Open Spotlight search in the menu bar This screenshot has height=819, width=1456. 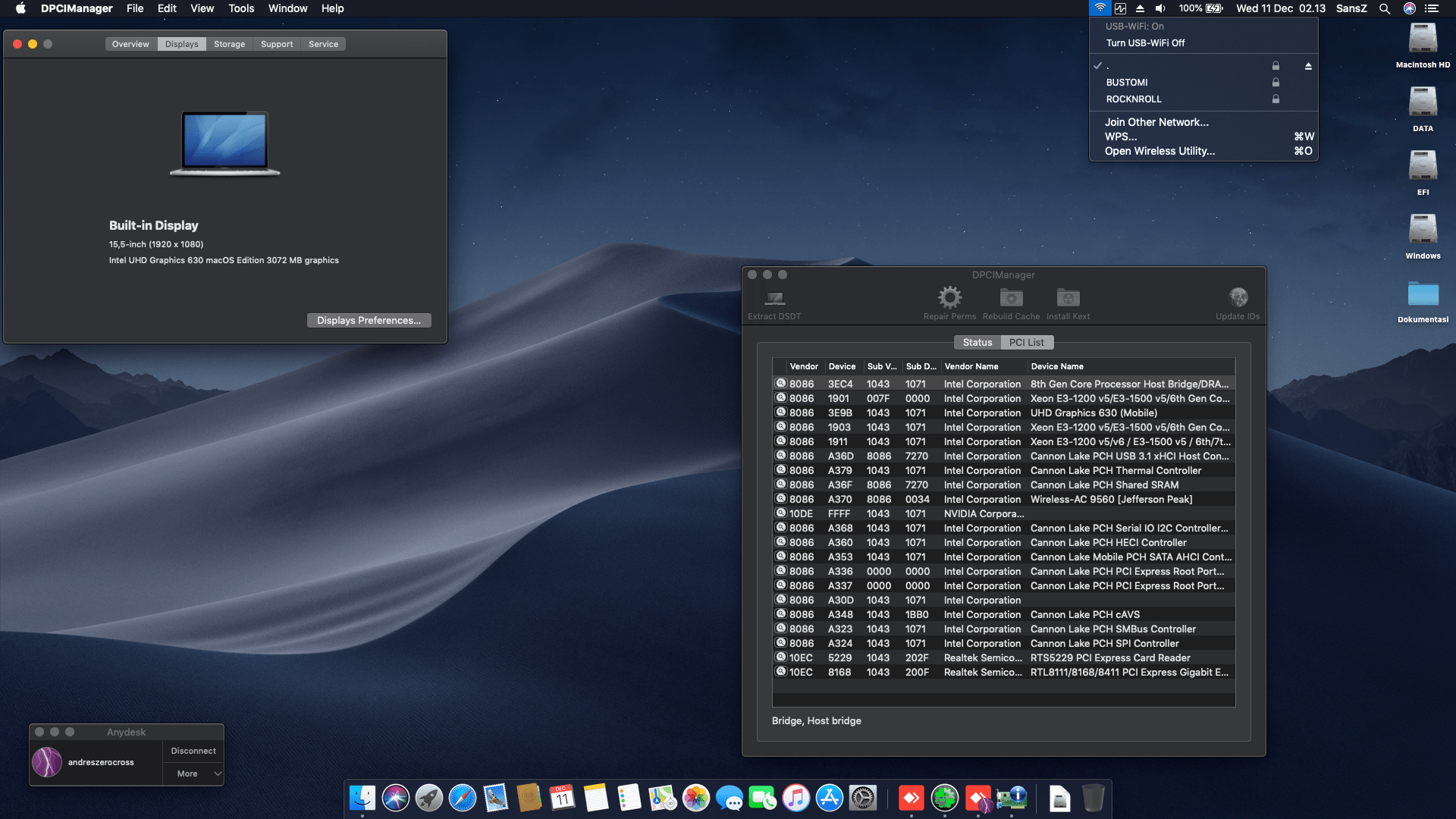coord(1385,8)
